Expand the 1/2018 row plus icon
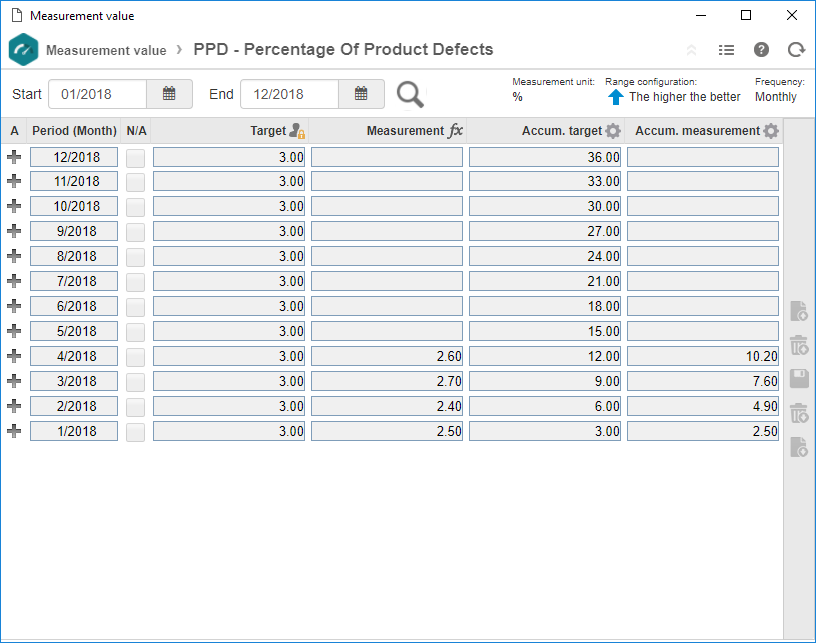This screenshot has height=643, width=816. click(14, 431)
